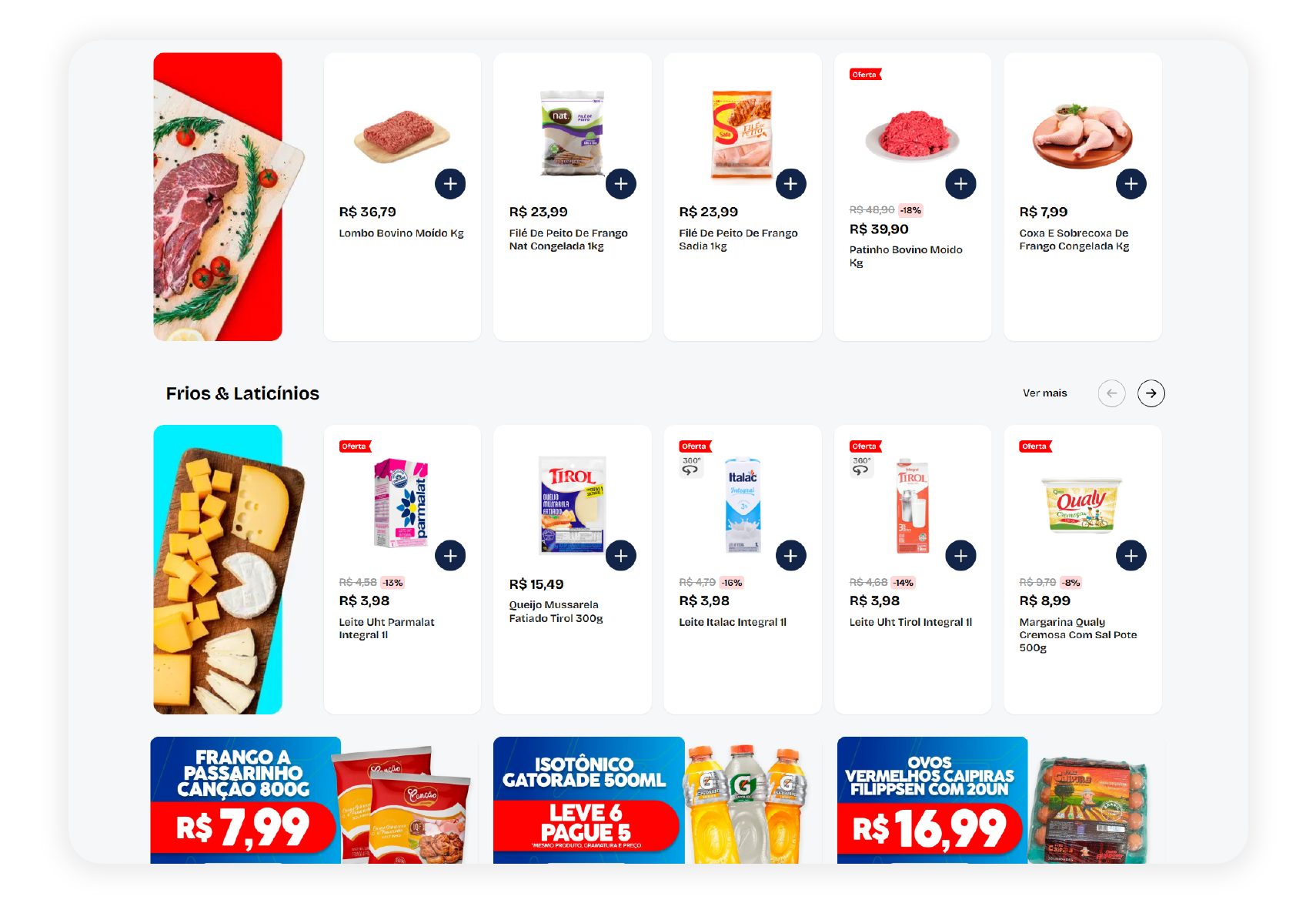Image resolution: width=1316 pixels, height=903 pixels.
Task: Add Coxa E Sobrecoxa De Frango to cart
Action: (x=1131, y=184)
